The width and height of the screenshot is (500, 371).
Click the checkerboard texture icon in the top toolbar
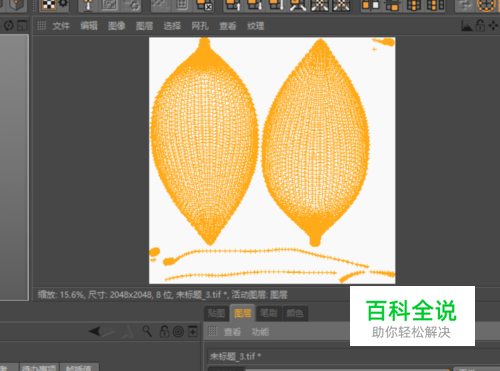49,5
